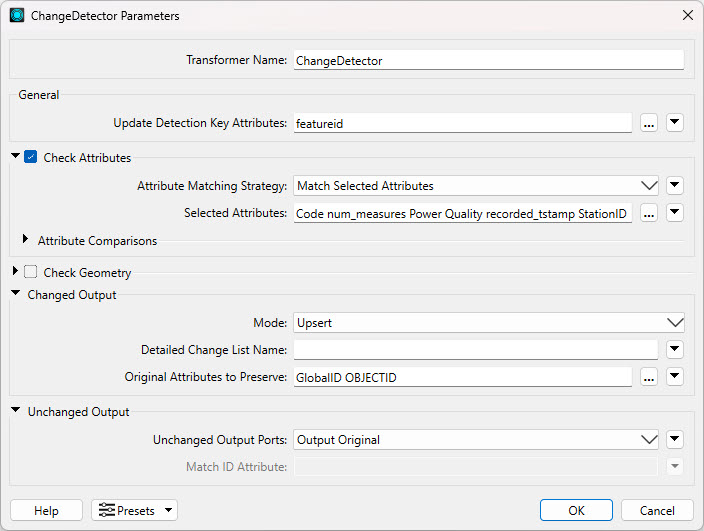
Task: Open arrow menu beside Unchanged Output Ports
Action: [675, 439]
